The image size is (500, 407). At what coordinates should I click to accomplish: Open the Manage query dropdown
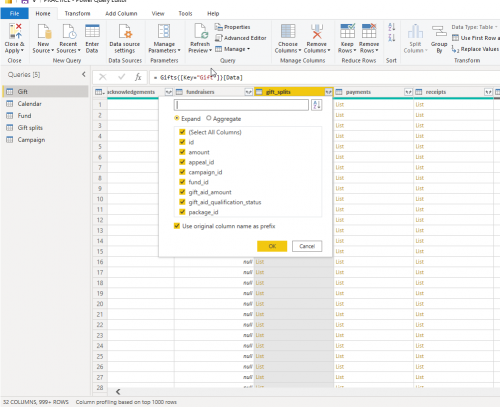[232, 49]
